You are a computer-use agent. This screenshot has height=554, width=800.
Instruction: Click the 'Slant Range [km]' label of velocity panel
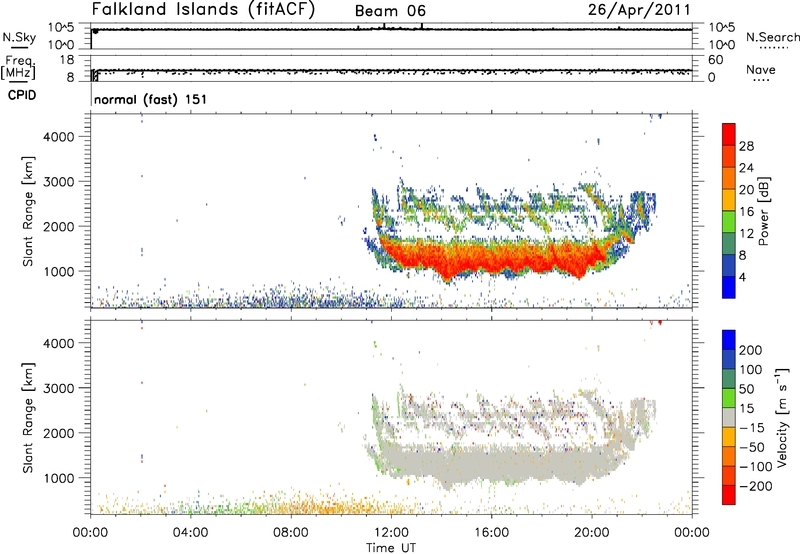28,418
